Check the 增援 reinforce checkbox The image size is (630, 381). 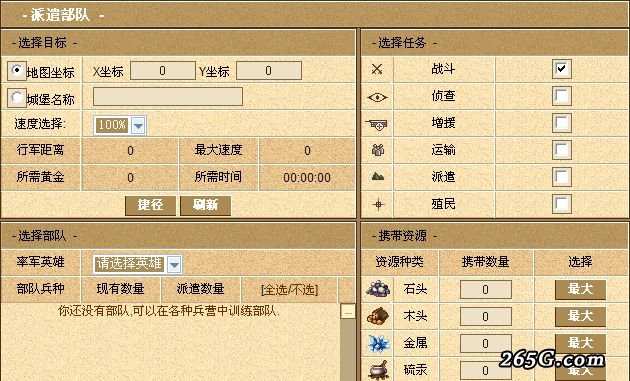pos(561,123)
